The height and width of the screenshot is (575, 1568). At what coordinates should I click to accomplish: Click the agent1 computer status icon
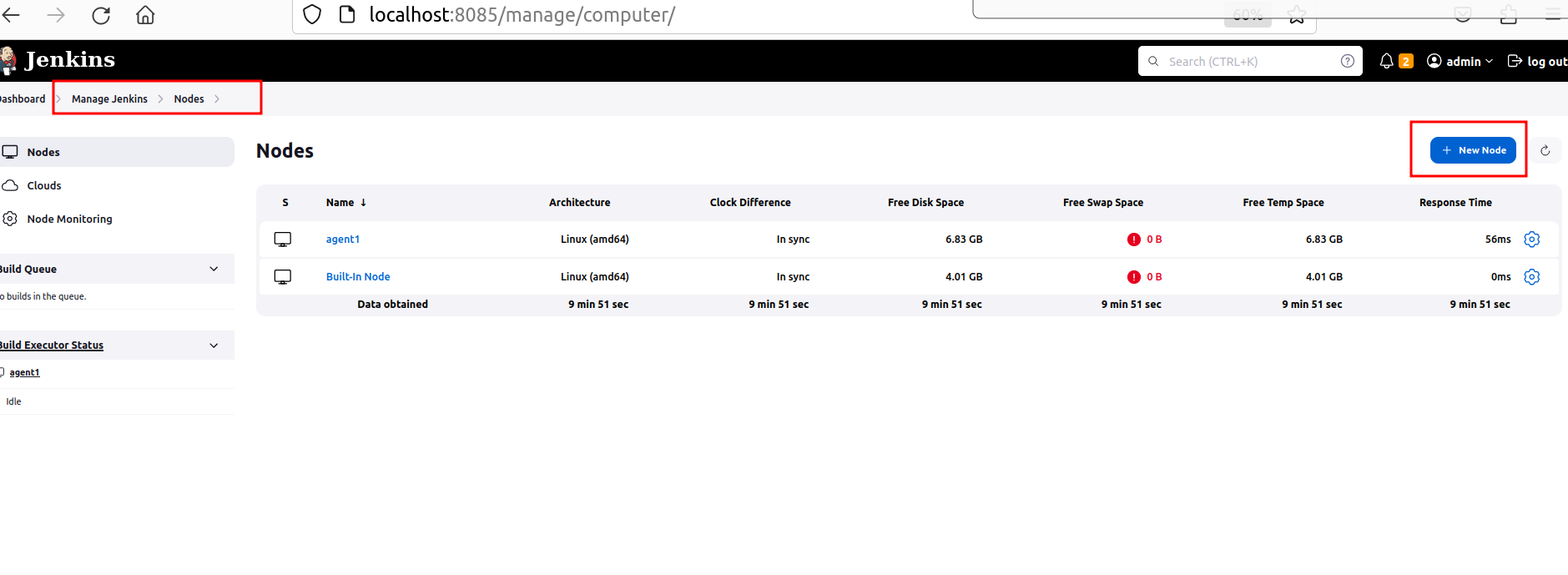[x=283, y=240]
